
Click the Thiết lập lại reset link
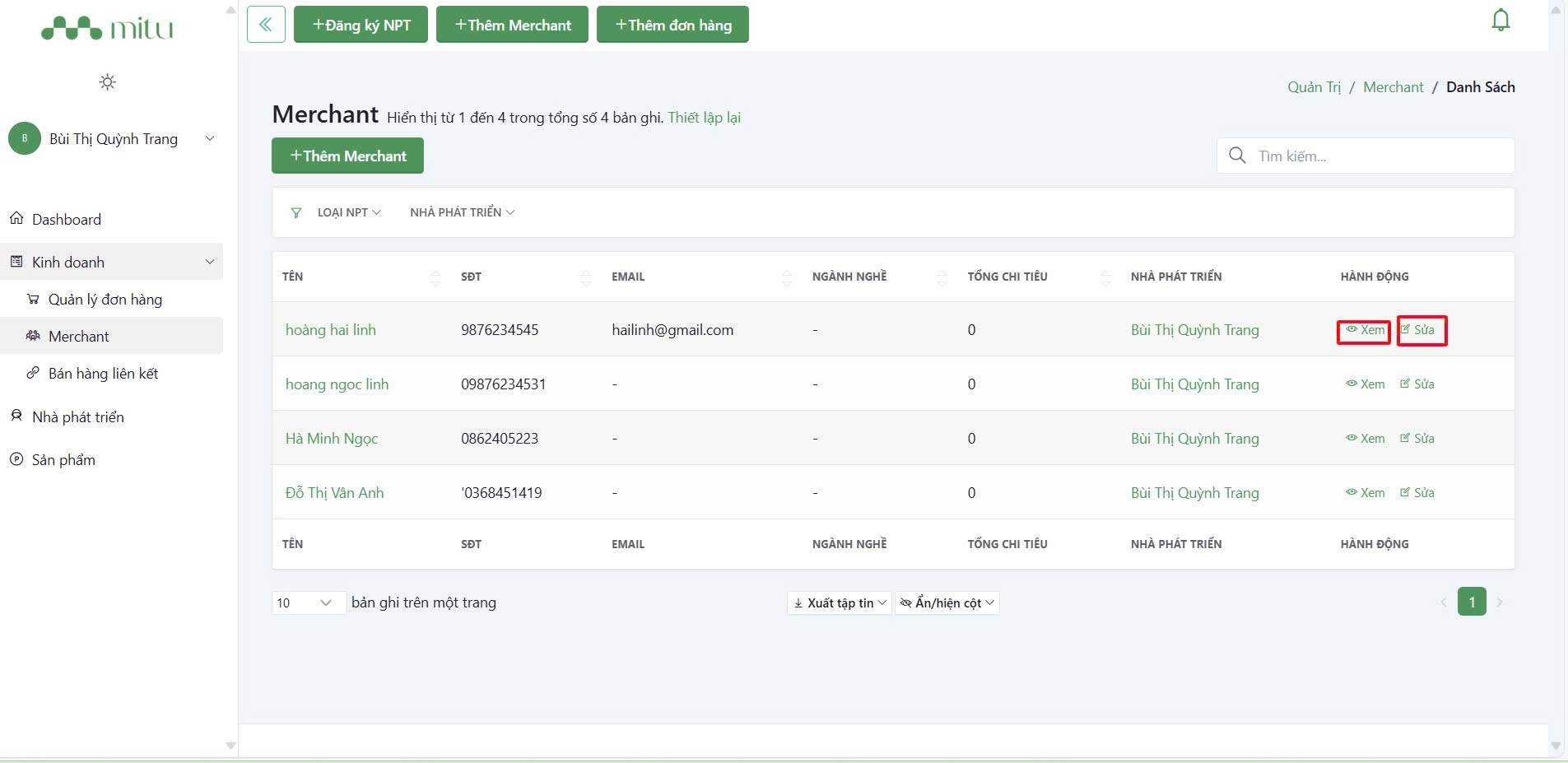click(704, 118)
